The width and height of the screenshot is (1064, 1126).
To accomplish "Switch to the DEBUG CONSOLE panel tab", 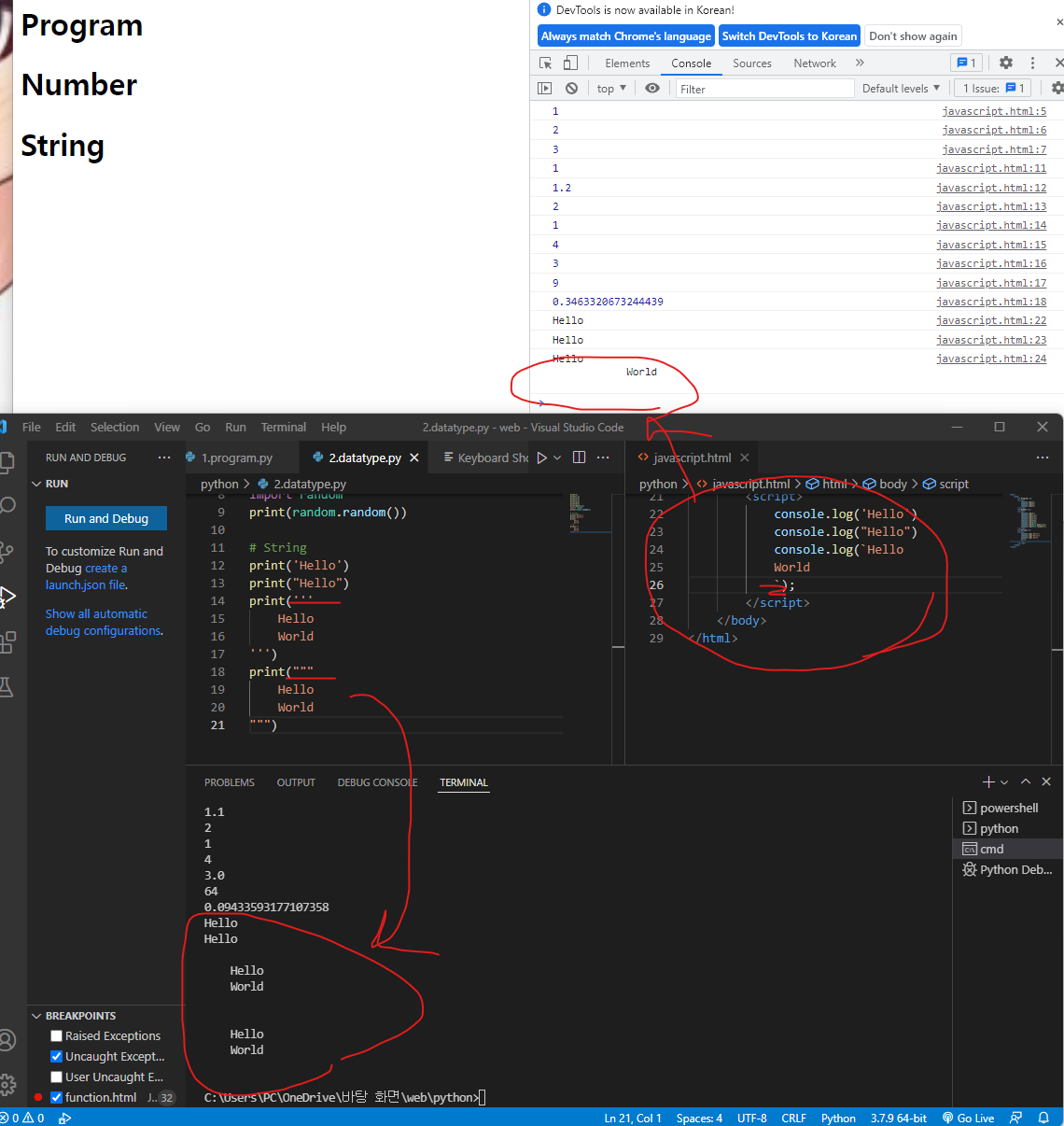I will pos(377,782).
